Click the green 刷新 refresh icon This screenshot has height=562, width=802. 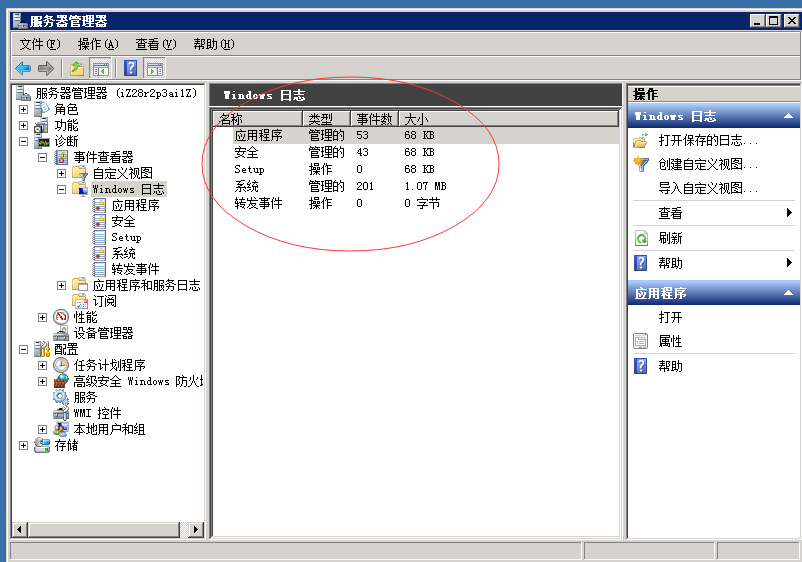pyautogui.click(x=642, y=239)
